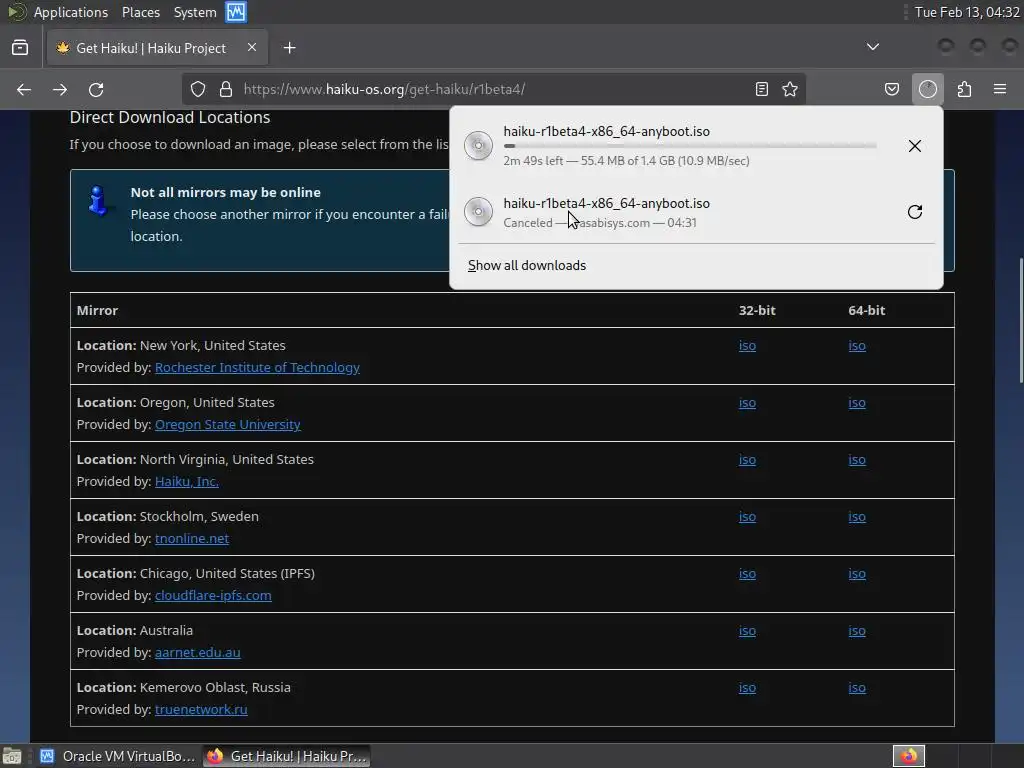Download 64-bit iso from Australia mirror
Screen dimensions: 1024x768
[x=857, y=631]
